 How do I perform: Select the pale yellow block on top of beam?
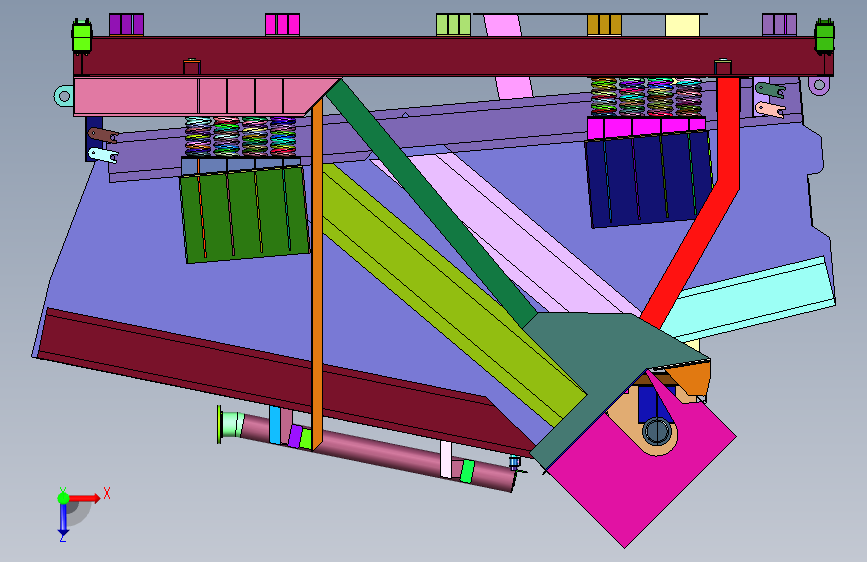pos(682,25)
